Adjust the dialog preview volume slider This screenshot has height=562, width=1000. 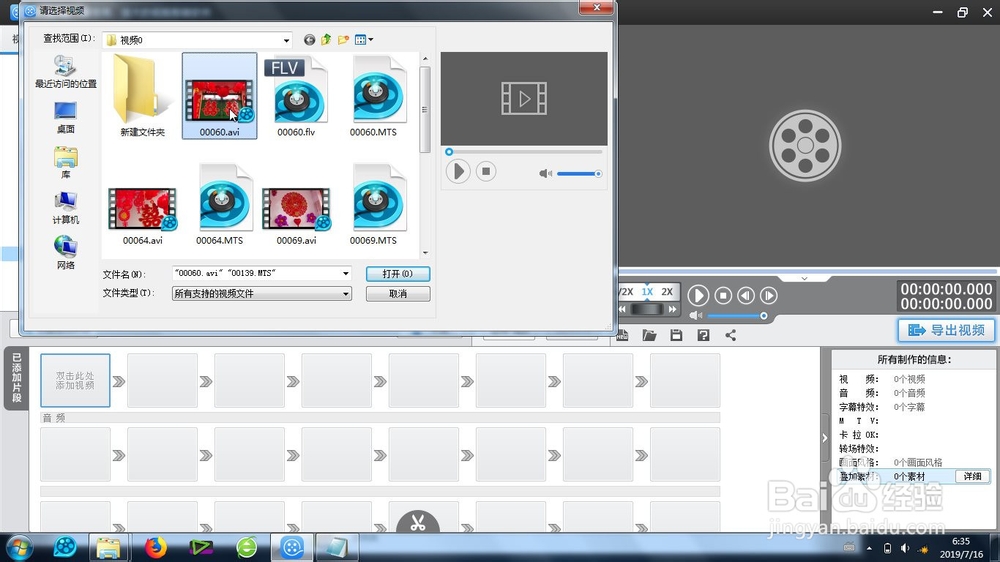[x=579, y=174]
